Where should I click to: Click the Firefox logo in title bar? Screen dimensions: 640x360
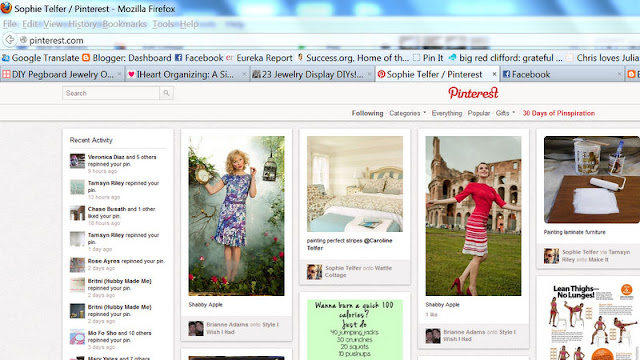6,8
